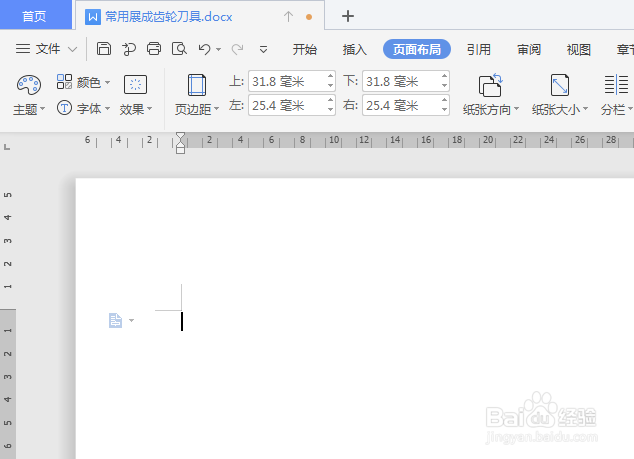Decrease the left margin with down stepper

pyautogui.click(x=330, y=110)
